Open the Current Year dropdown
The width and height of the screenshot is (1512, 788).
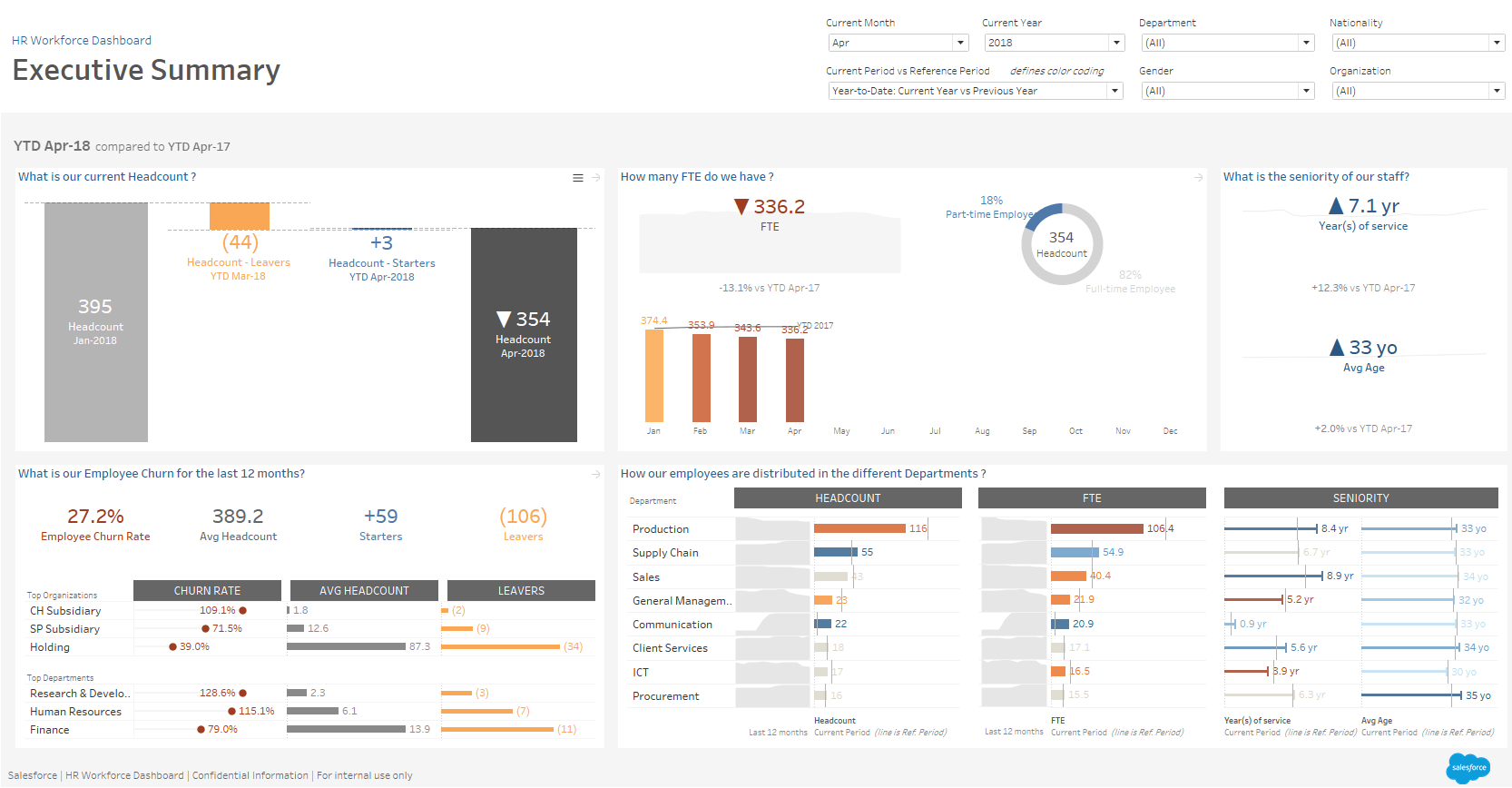coord(1116,43)
